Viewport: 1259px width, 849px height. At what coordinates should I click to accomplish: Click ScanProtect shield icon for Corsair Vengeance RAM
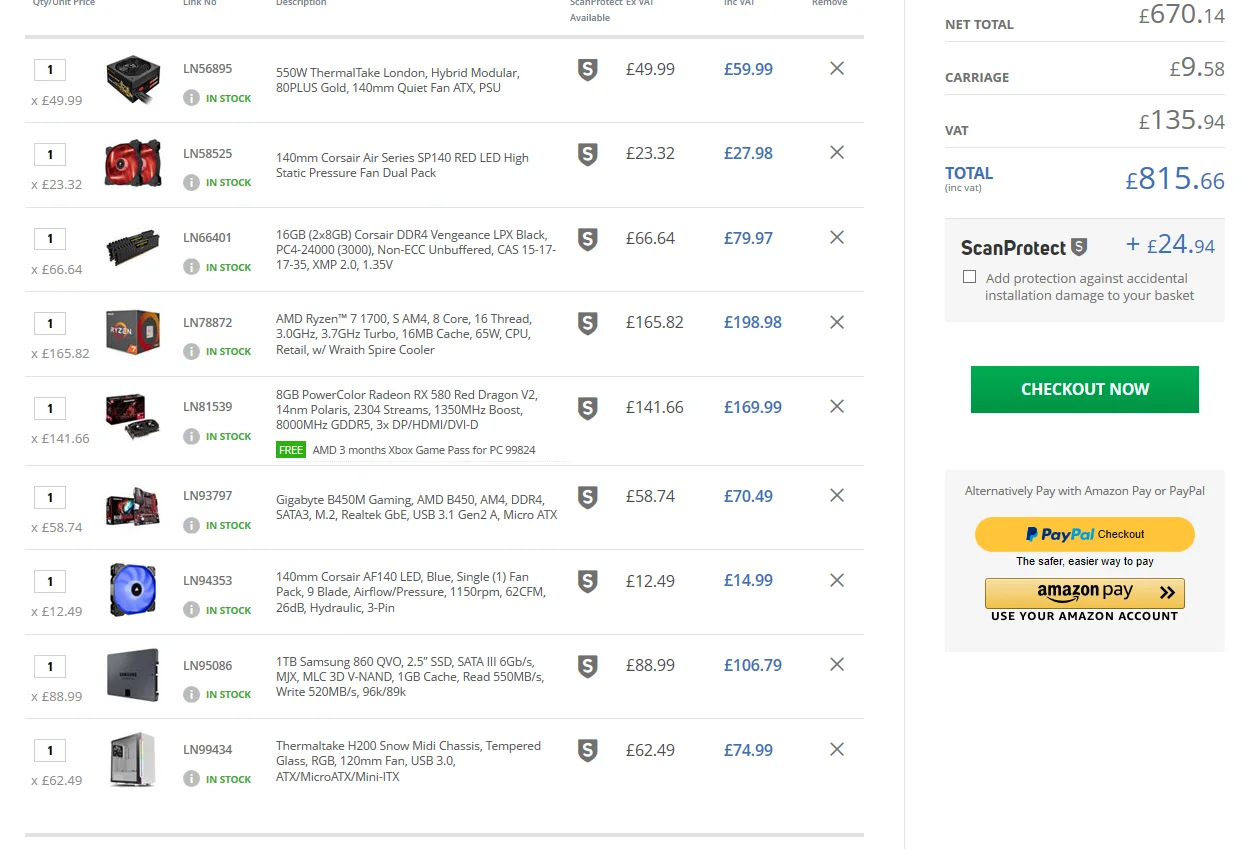[x=588, y=239]
